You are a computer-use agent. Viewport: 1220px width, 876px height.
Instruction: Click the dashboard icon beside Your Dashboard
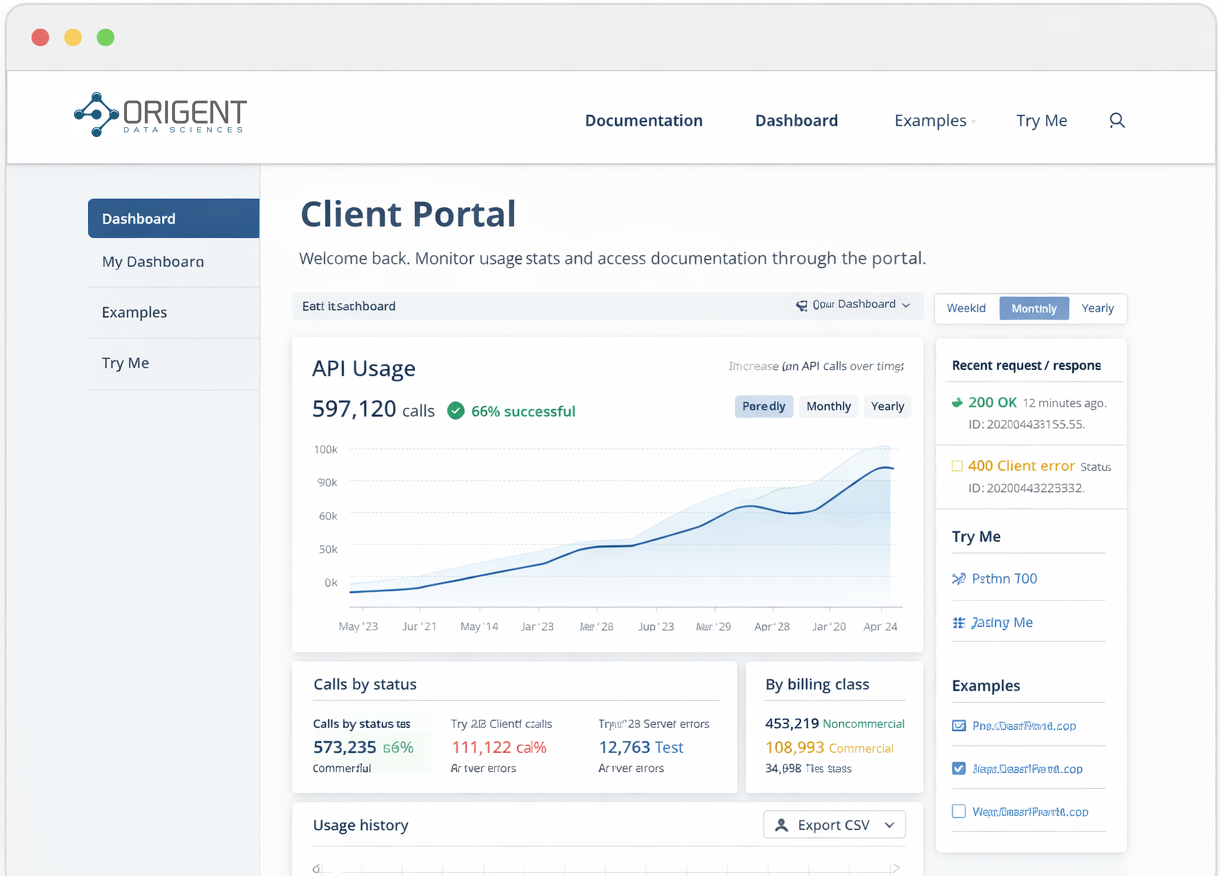(x=801, y=304)
